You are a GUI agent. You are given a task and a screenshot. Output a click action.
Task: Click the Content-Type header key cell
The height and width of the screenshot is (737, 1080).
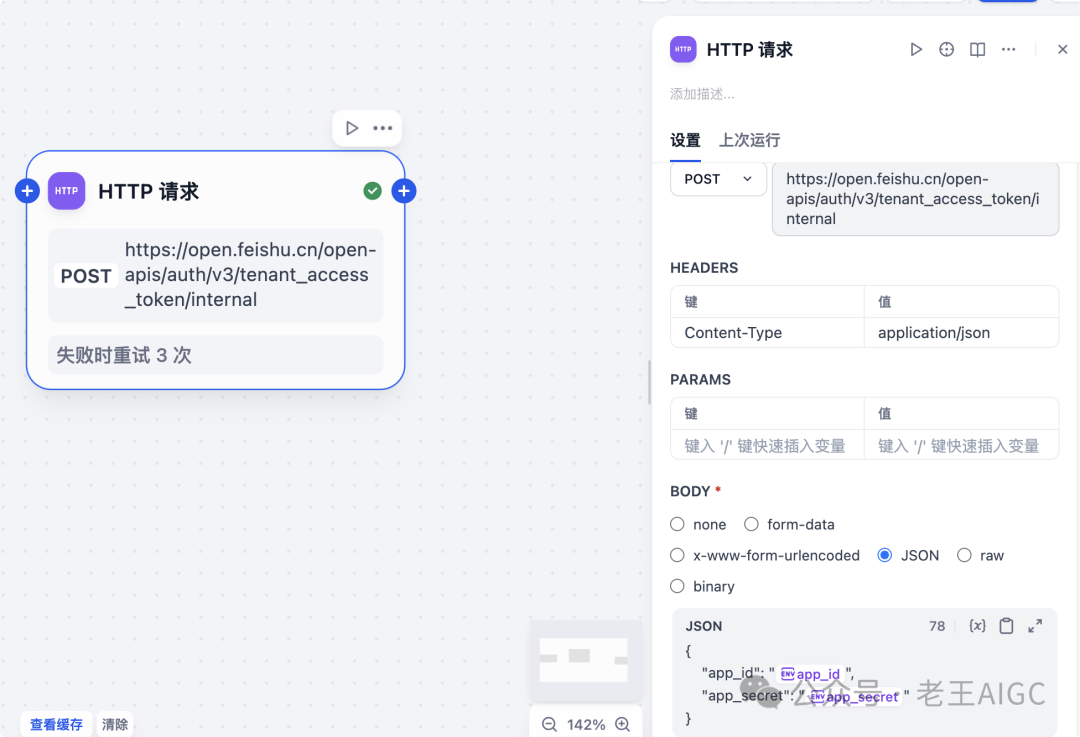767,333
